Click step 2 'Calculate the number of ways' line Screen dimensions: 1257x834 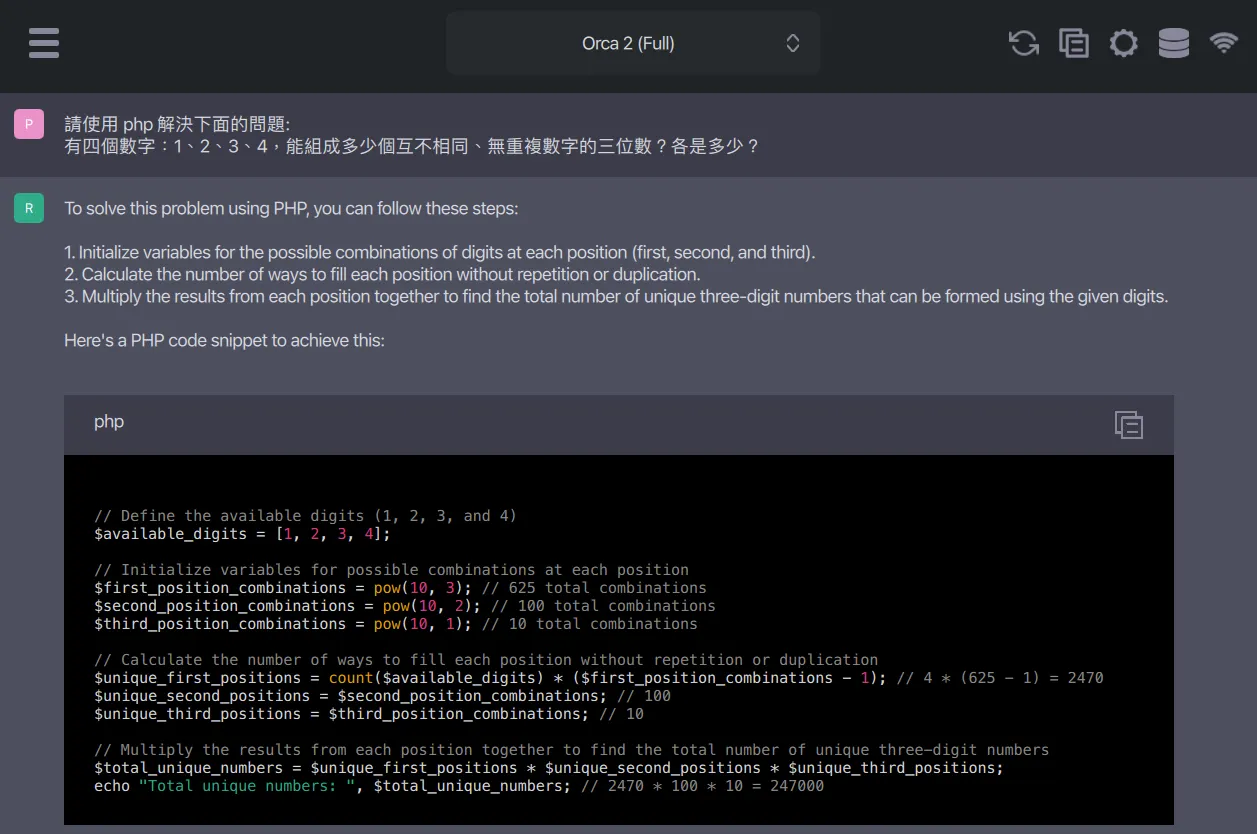coord(382,275)
